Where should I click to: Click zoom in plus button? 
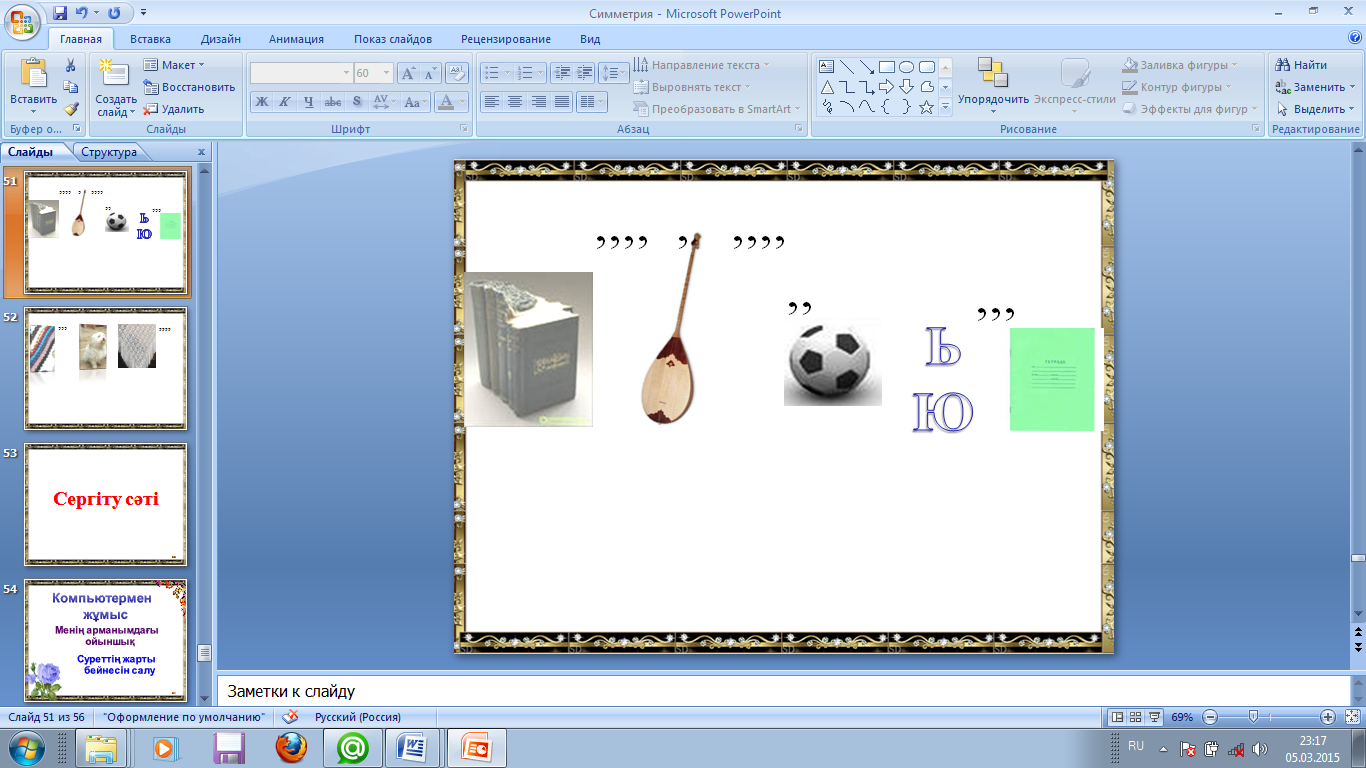(1328, 717)
